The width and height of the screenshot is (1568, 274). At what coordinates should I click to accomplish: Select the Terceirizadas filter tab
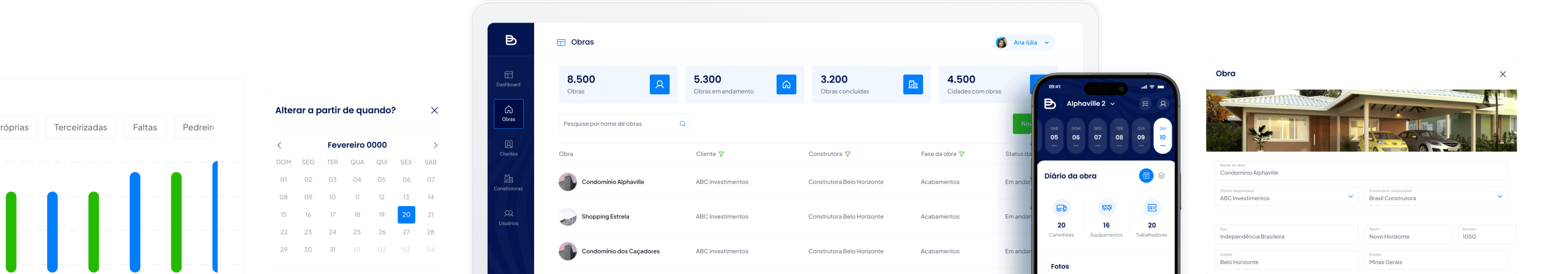pyautogui.click(x=81, y=127)
